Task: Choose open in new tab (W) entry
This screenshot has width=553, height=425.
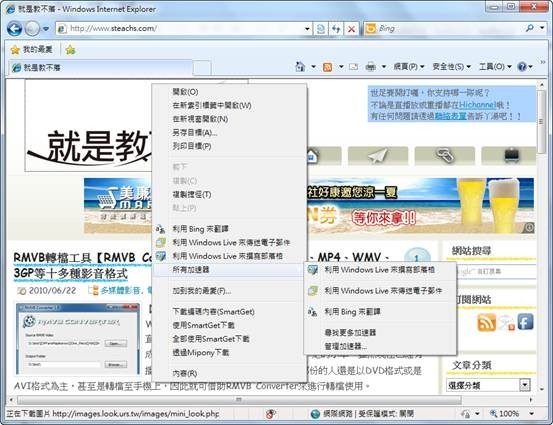Action: 229,105
